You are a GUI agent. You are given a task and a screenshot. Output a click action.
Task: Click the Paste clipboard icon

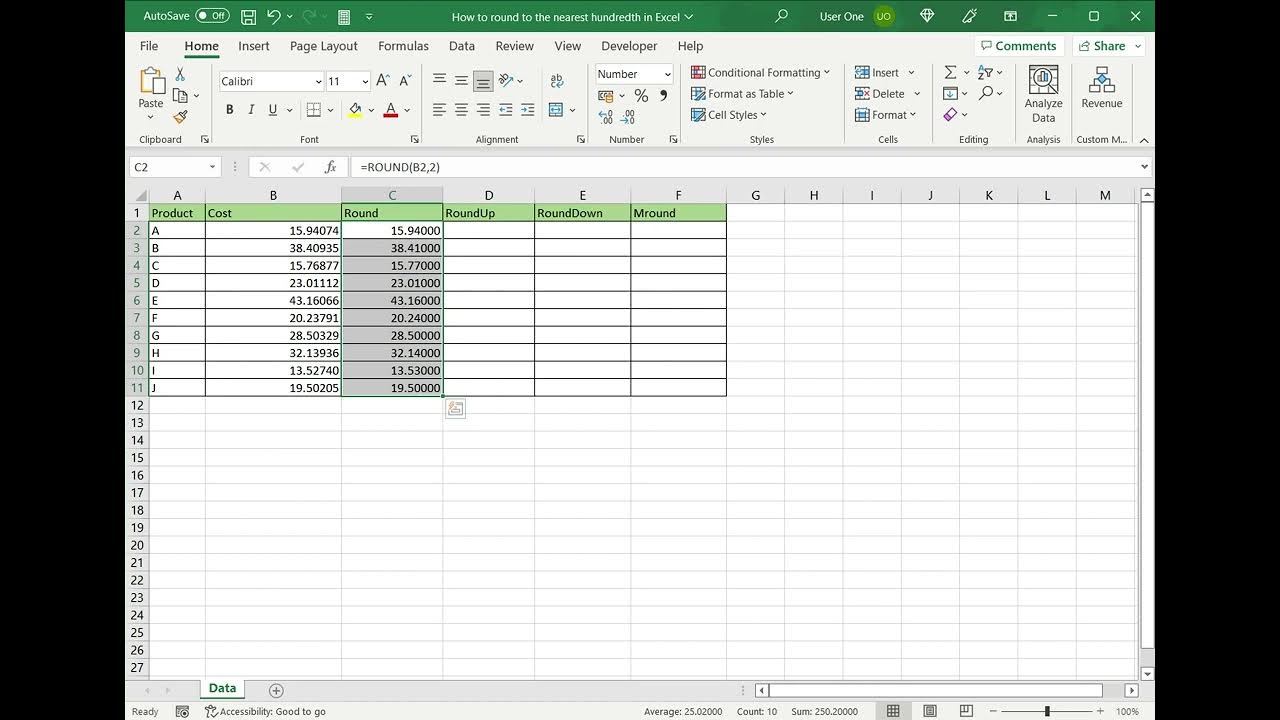pos(151,82)
